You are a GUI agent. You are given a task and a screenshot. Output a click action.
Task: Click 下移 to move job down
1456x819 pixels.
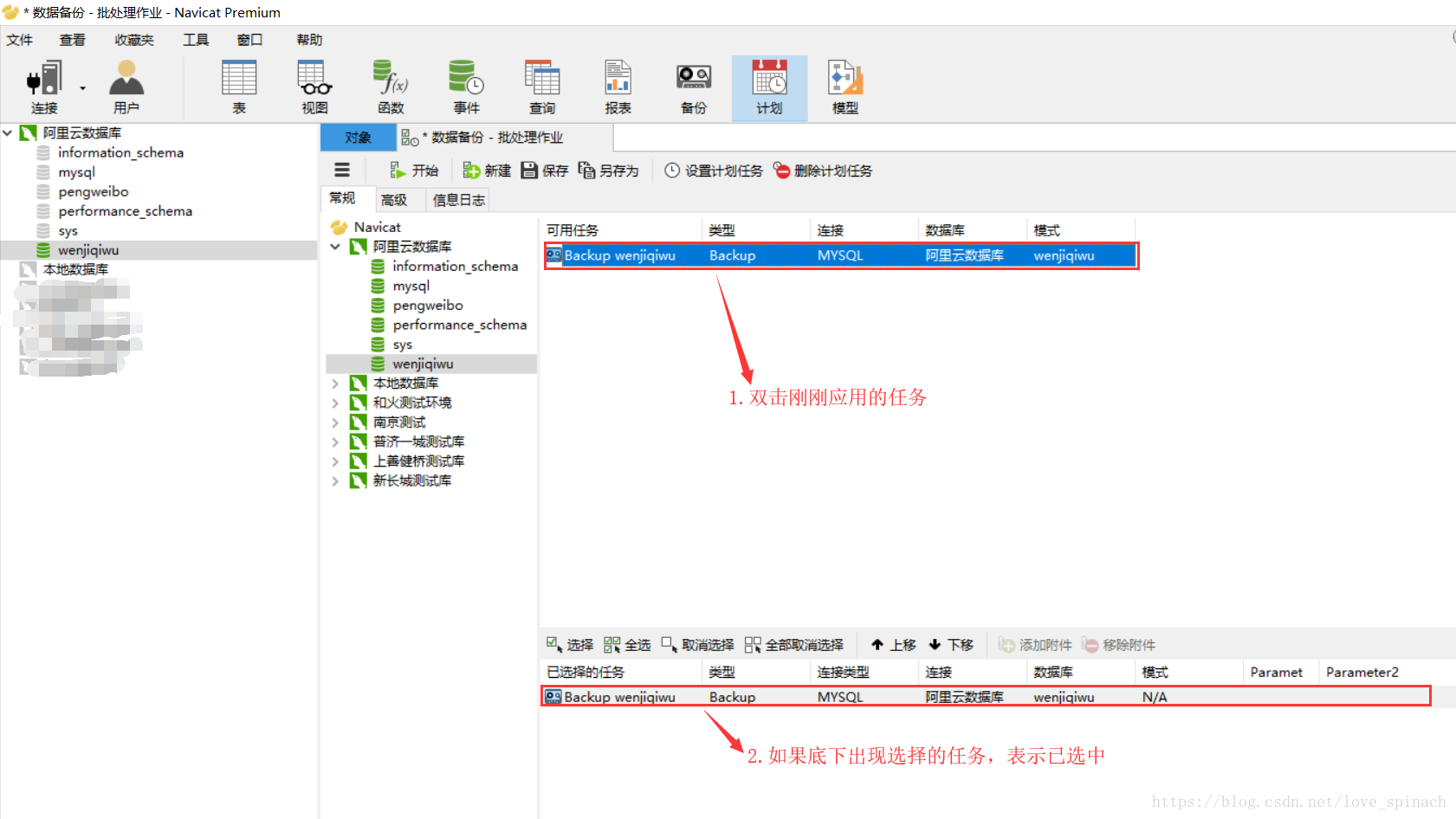tap(951, 645)
